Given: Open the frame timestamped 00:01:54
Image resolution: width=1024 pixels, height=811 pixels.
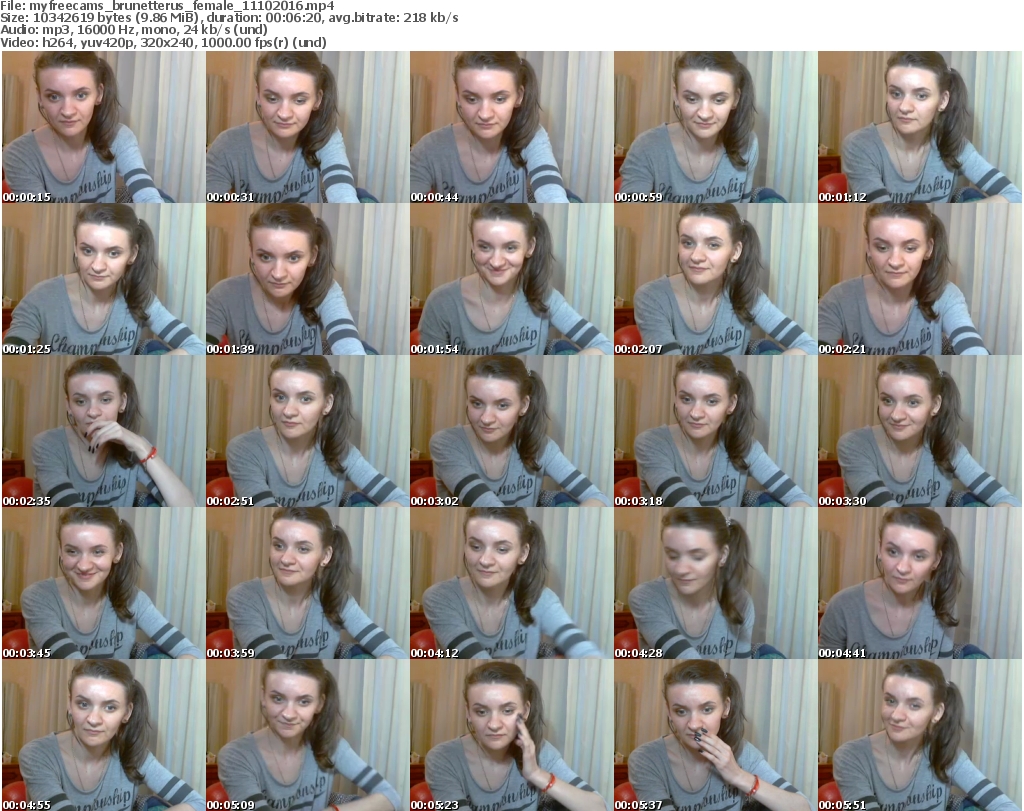Looking at the screenshot, I should (511, 279).
